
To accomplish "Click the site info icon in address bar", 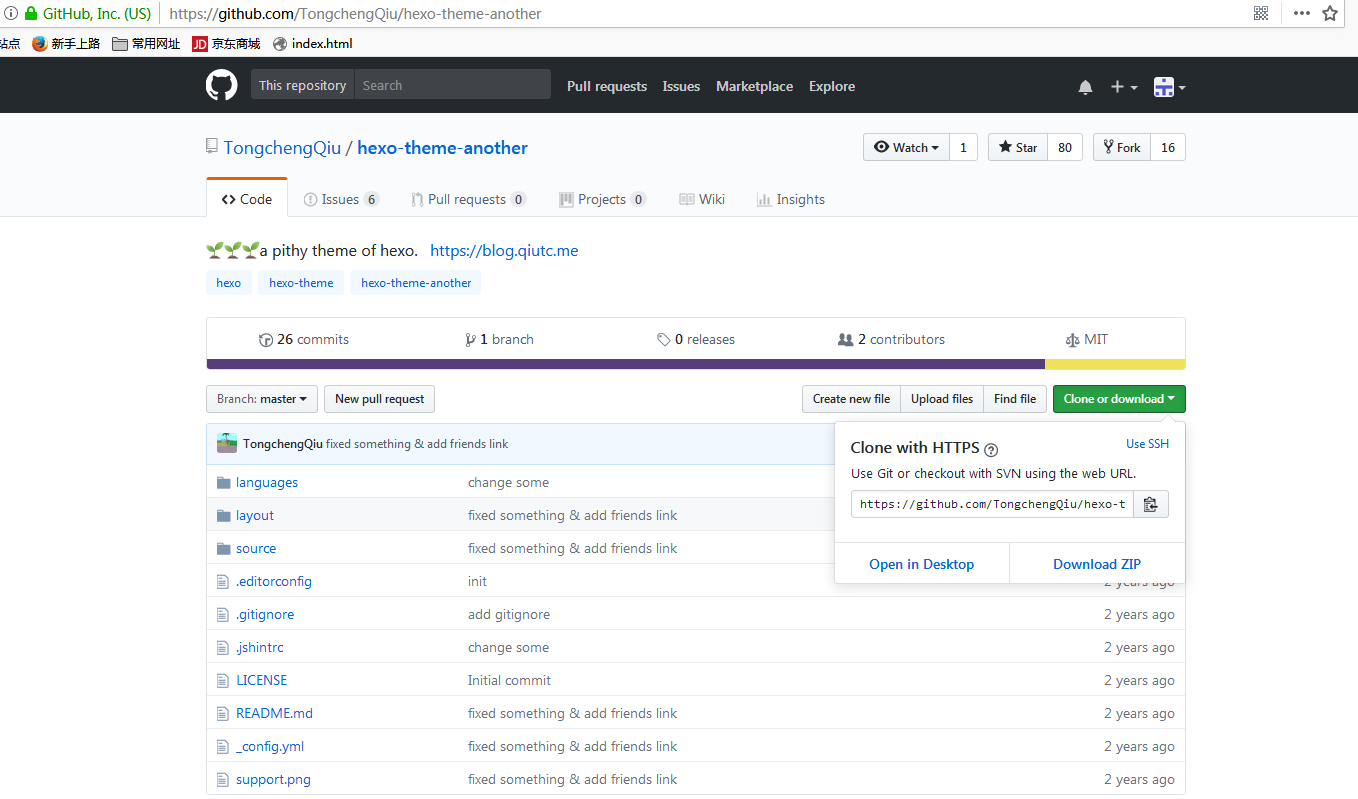I will coord(11,14).
